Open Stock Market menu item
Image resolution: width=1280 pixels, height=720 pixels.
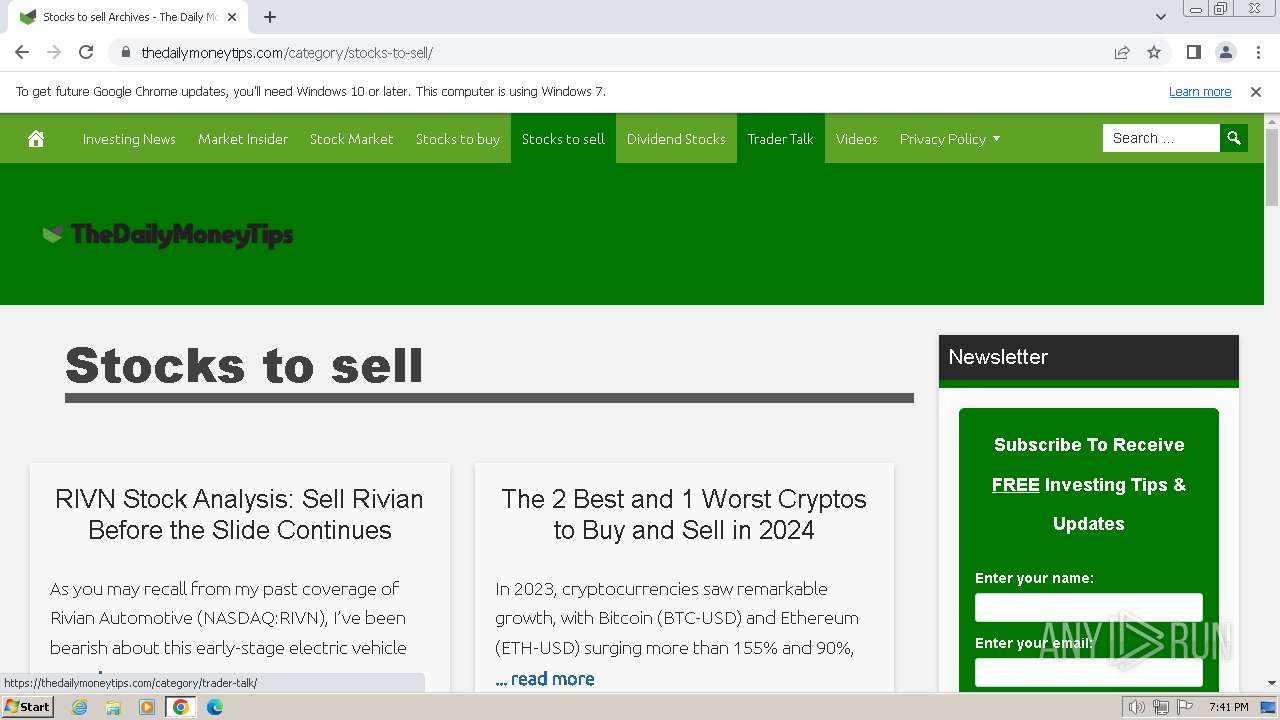click(352, 139)
